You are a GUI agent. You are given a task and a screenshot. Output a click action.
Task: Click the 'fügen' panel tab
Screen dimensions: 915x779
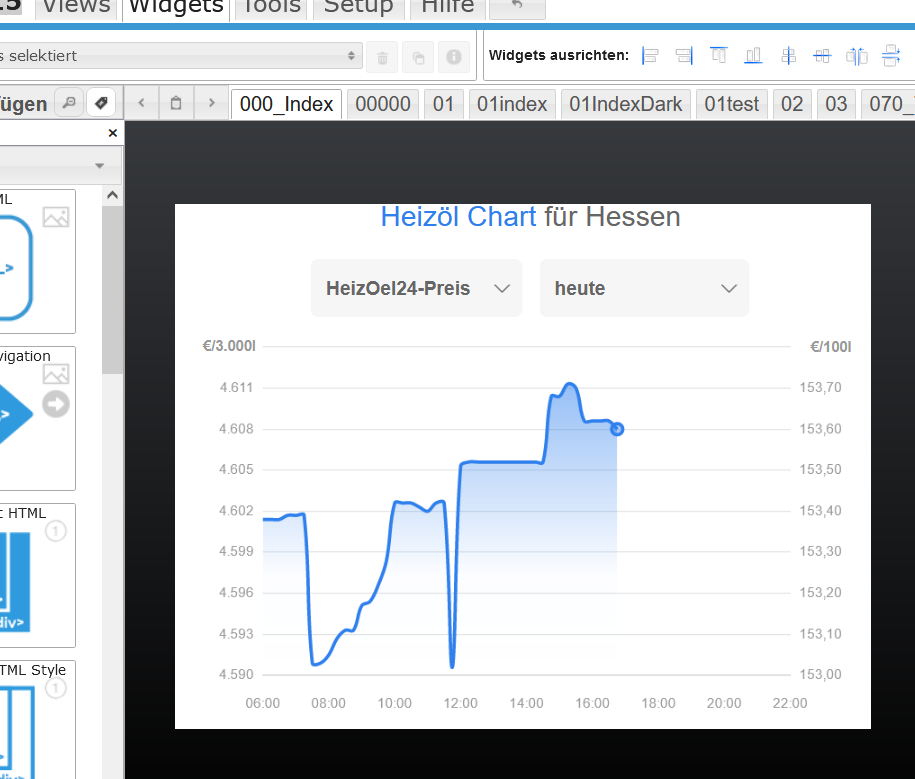[23, 104]
